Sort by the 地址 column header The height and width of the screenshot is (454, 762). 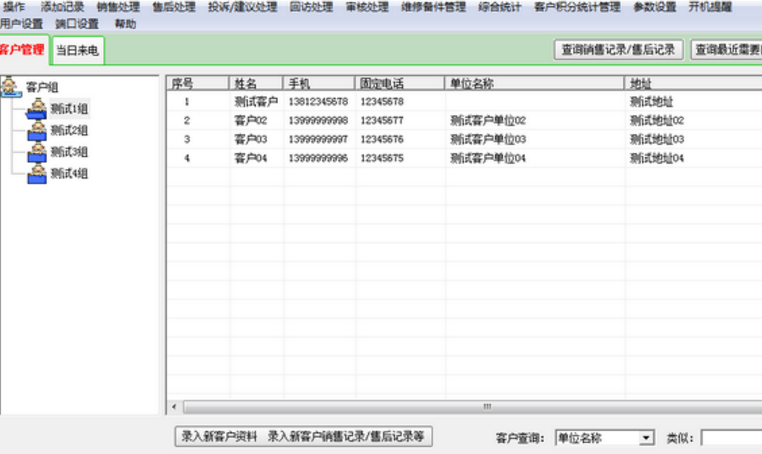pos(693,83)
